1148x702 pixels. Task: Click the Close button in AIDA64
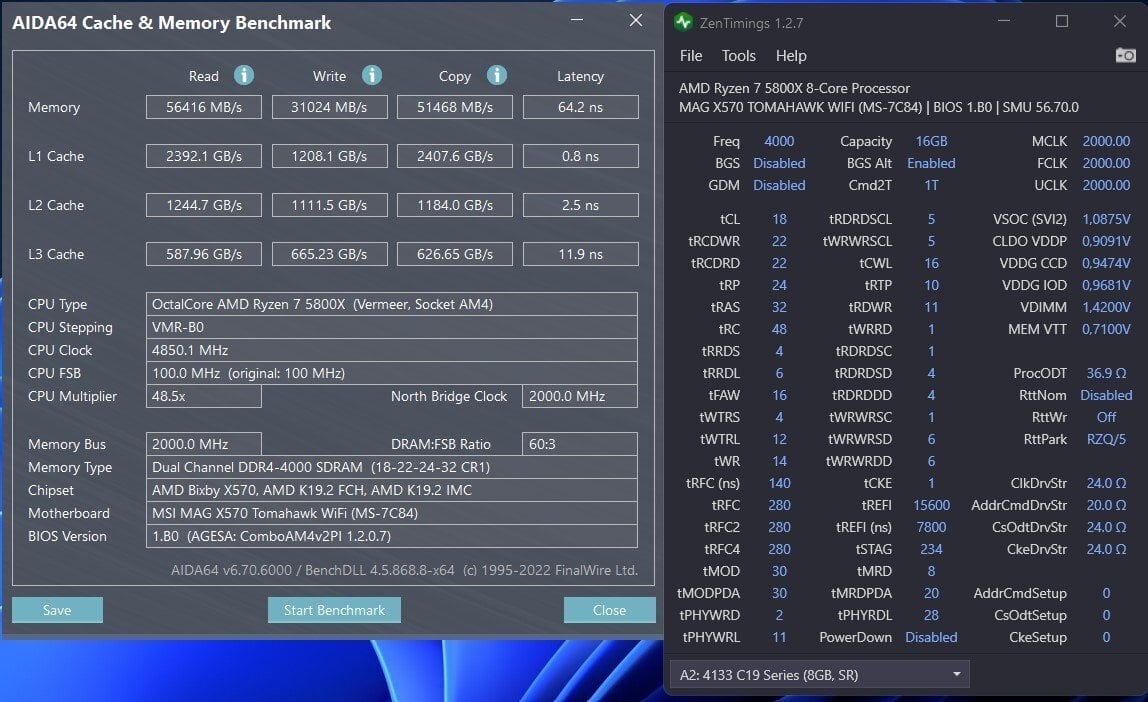pos(609,610)
